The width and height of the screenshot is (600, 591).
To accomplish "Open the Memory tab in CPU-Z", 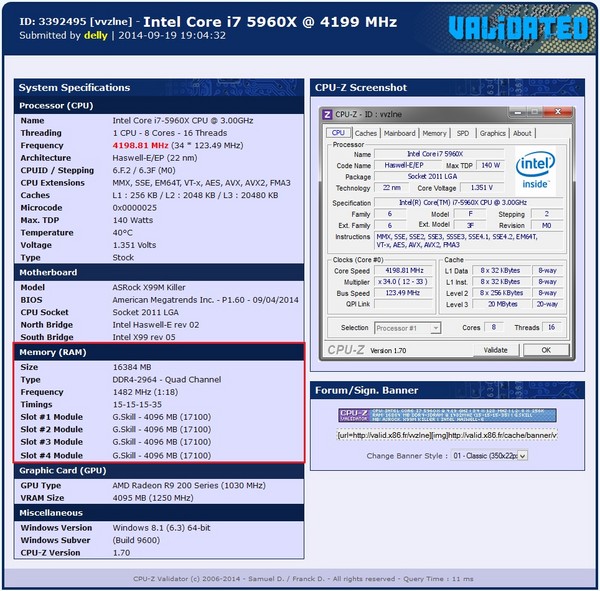I will click(434, 133).
